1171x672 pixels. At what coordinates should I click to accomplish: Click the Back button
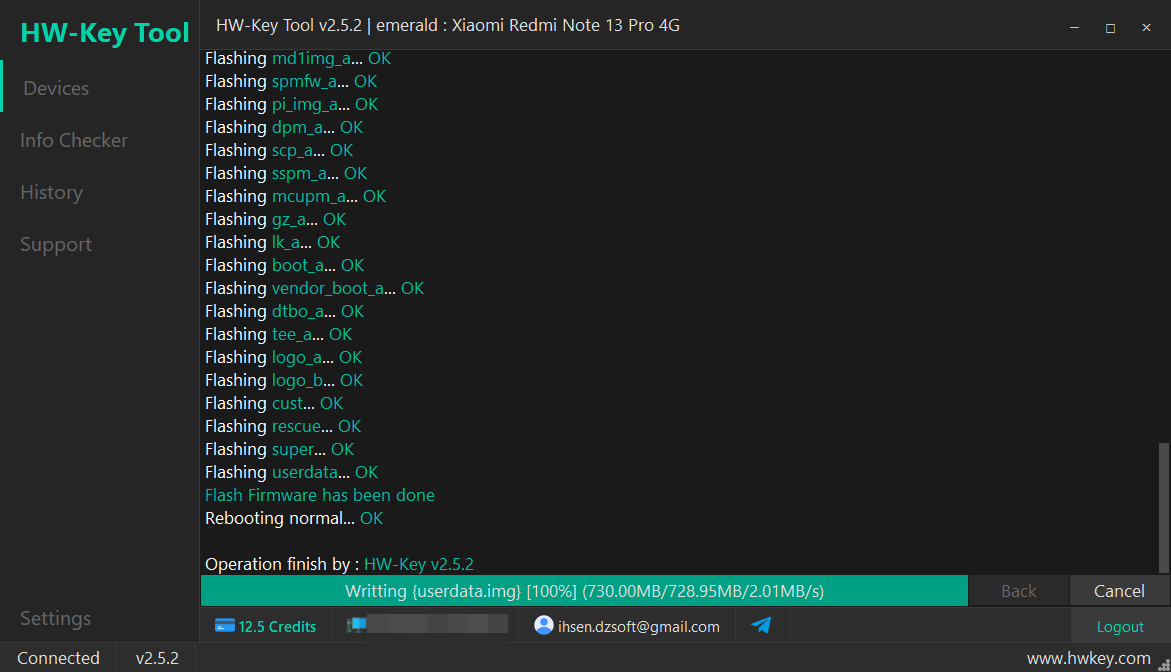click(1019, 591)
